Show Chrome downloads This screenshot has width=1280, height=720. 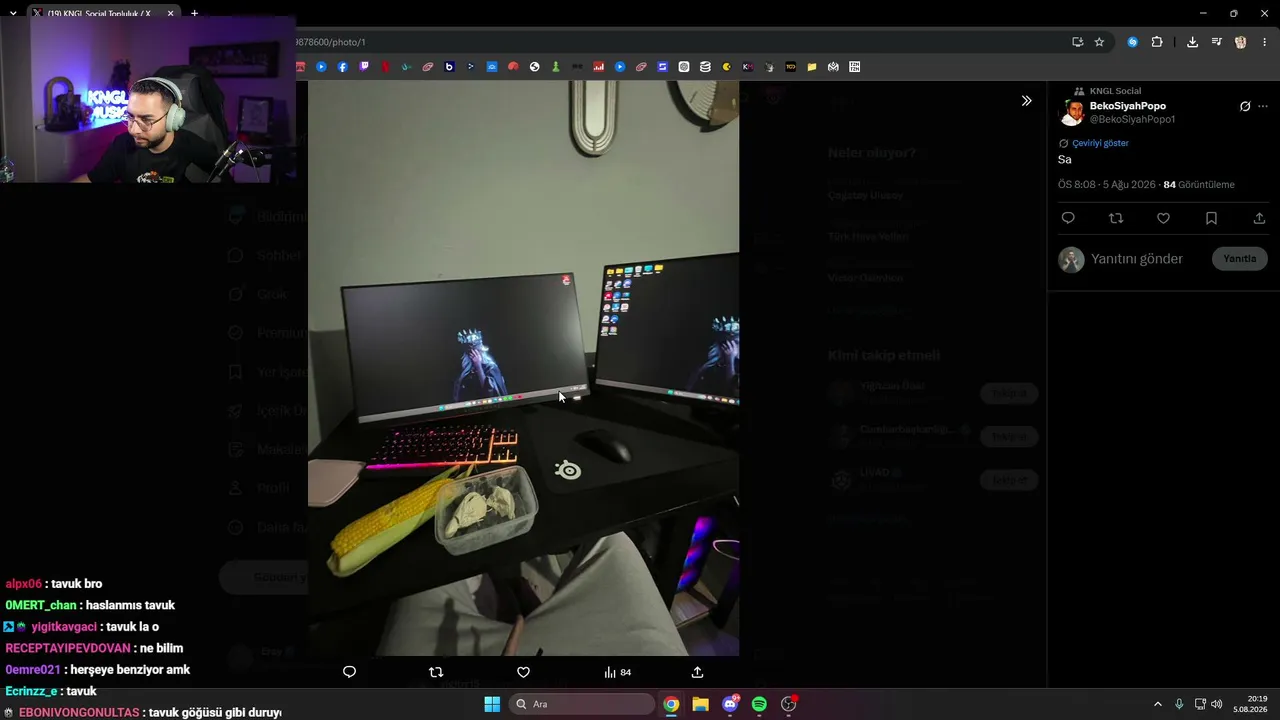pyautogui.click(x=1192, y=42)
